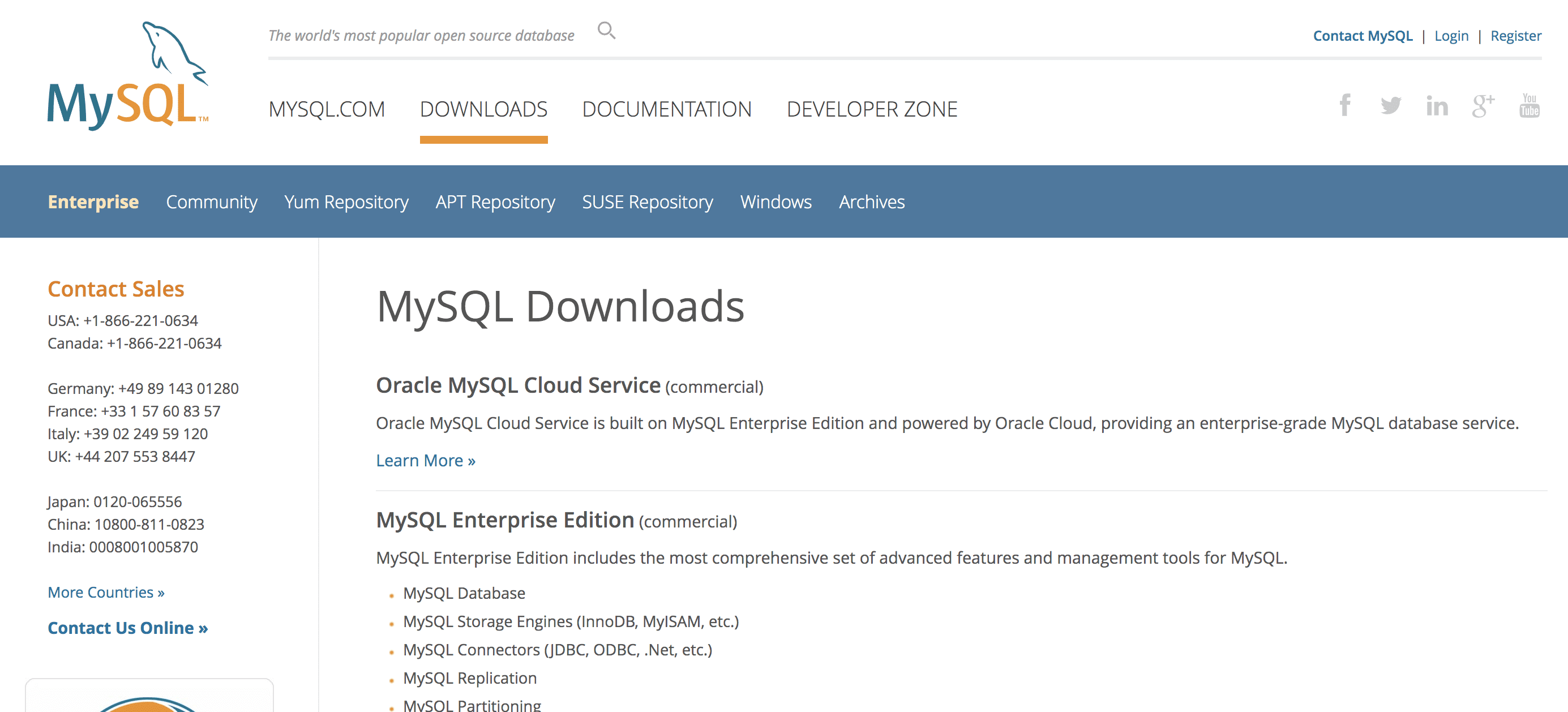Click Register link in top right corner
This screenshot has height=712, width=1568.
point(1516,35)
